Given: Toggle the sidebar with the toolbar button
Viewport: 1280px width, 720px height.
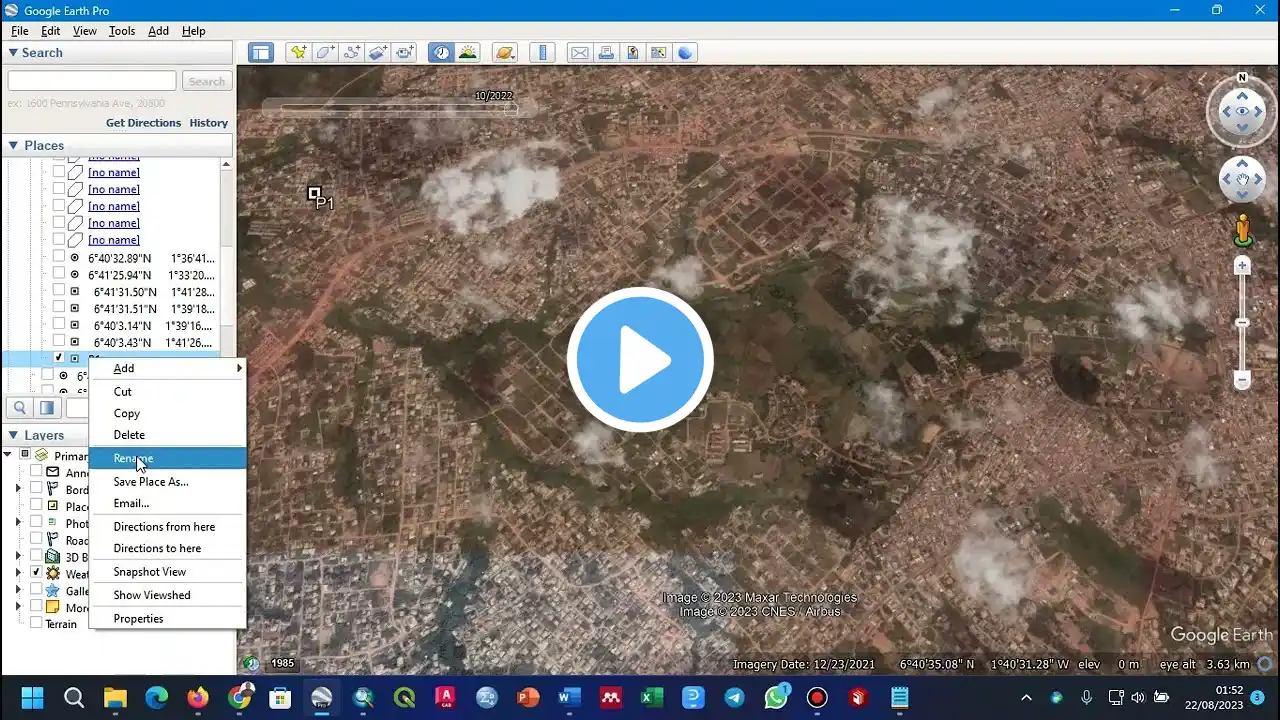Looking at the screenshot, I should click(261, 53).
